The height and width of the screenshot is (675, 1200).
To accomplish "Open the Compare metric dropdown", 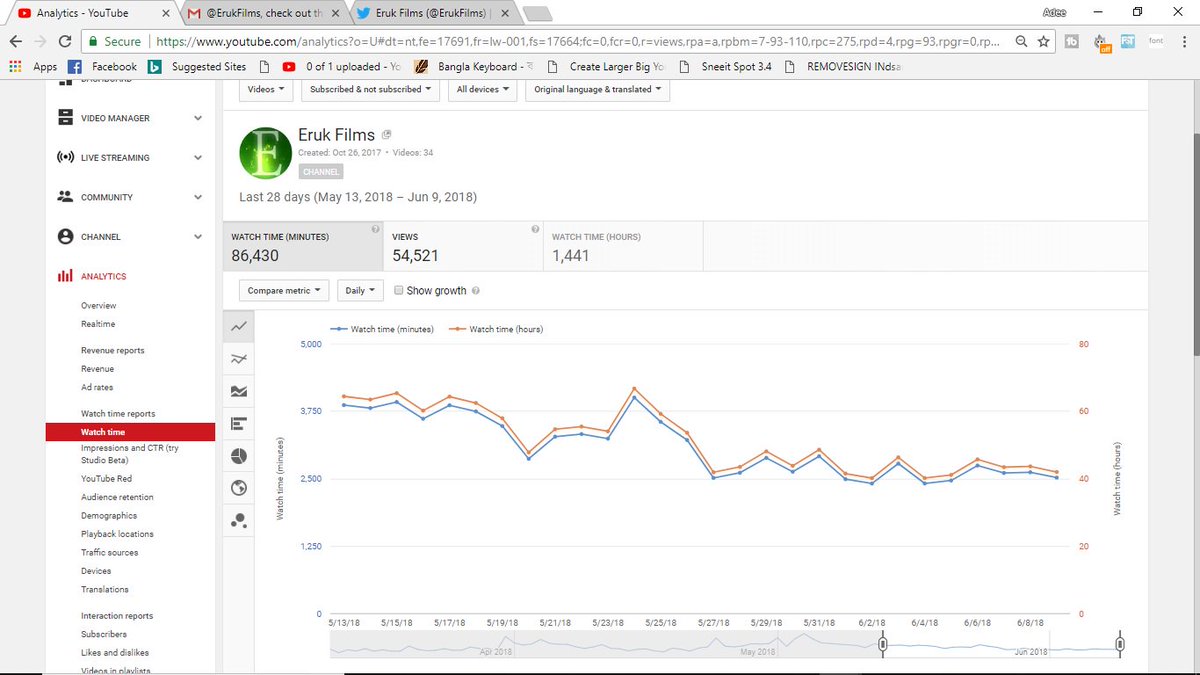I will point(284,291).
